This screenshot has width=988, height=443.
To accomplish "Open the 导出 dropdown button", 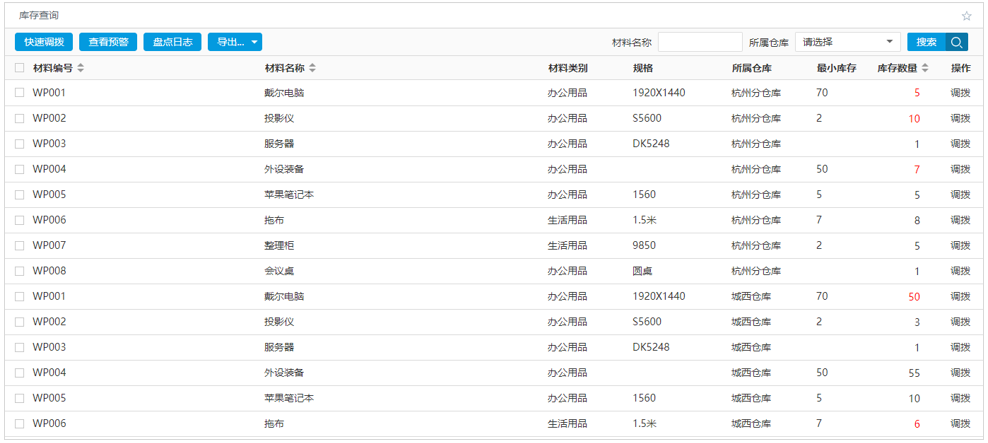I will pos(235,42).
